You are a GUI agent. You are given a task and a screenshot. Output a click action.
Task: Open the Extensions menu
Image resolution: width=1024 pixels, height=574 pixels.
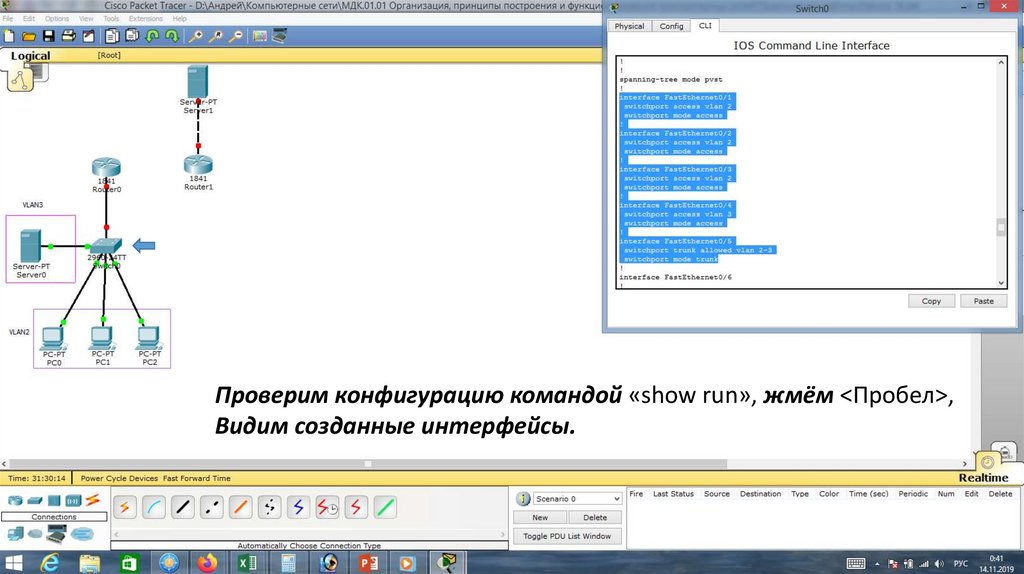click(146, 19)
